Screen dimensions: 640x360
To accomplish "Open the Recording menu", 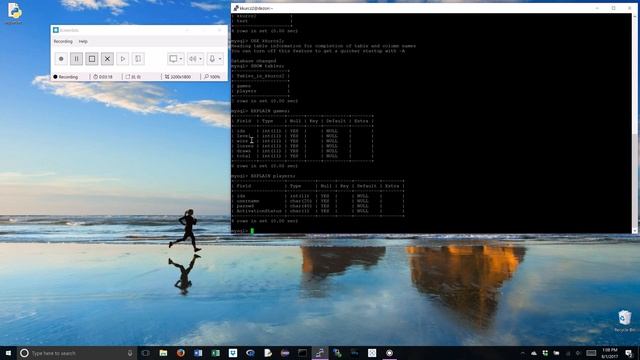I will click(x=63, y=42).
